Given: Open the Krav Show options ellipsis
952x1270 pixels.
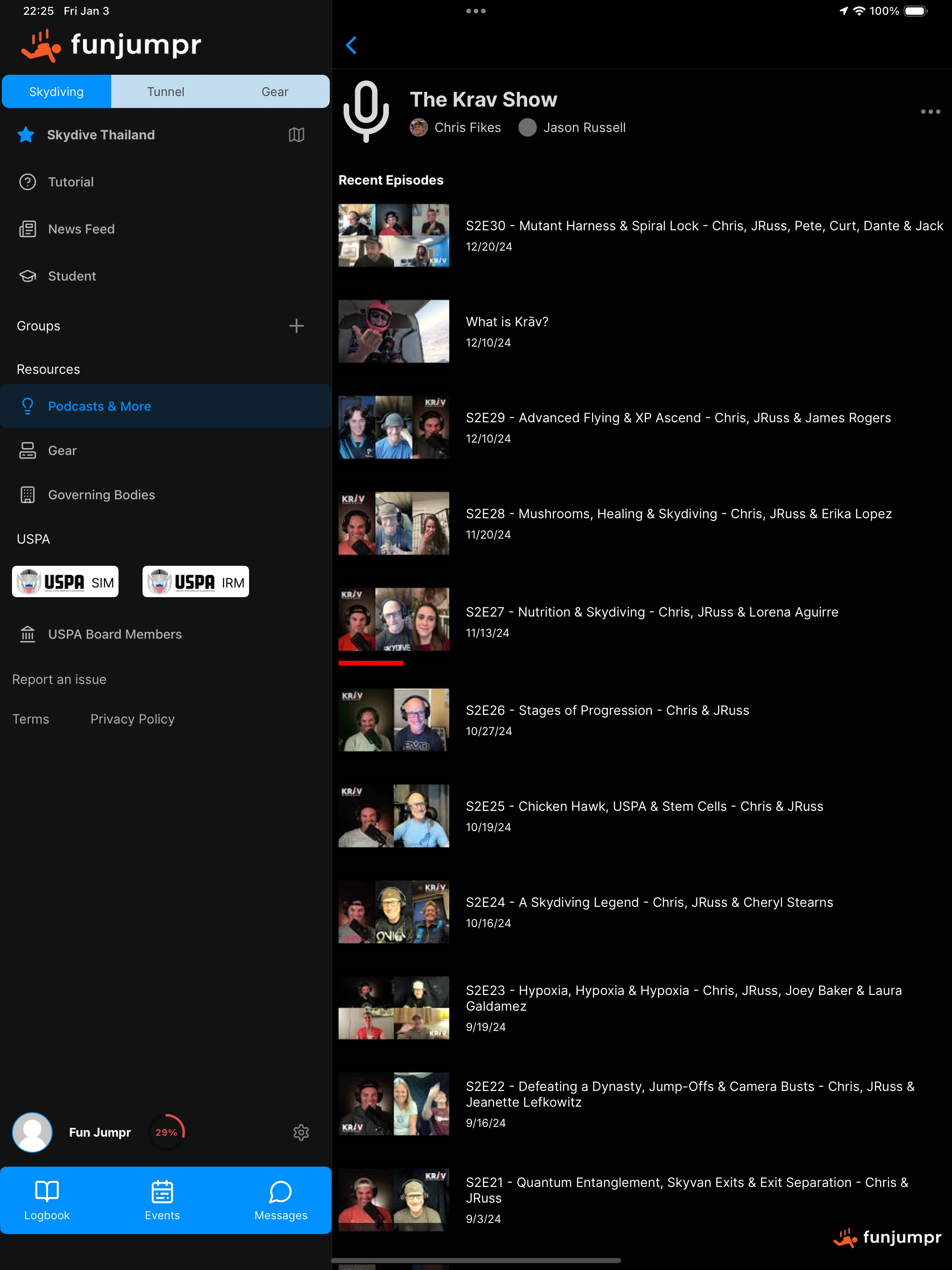Looking at the screenshot, I should [930, 112].
